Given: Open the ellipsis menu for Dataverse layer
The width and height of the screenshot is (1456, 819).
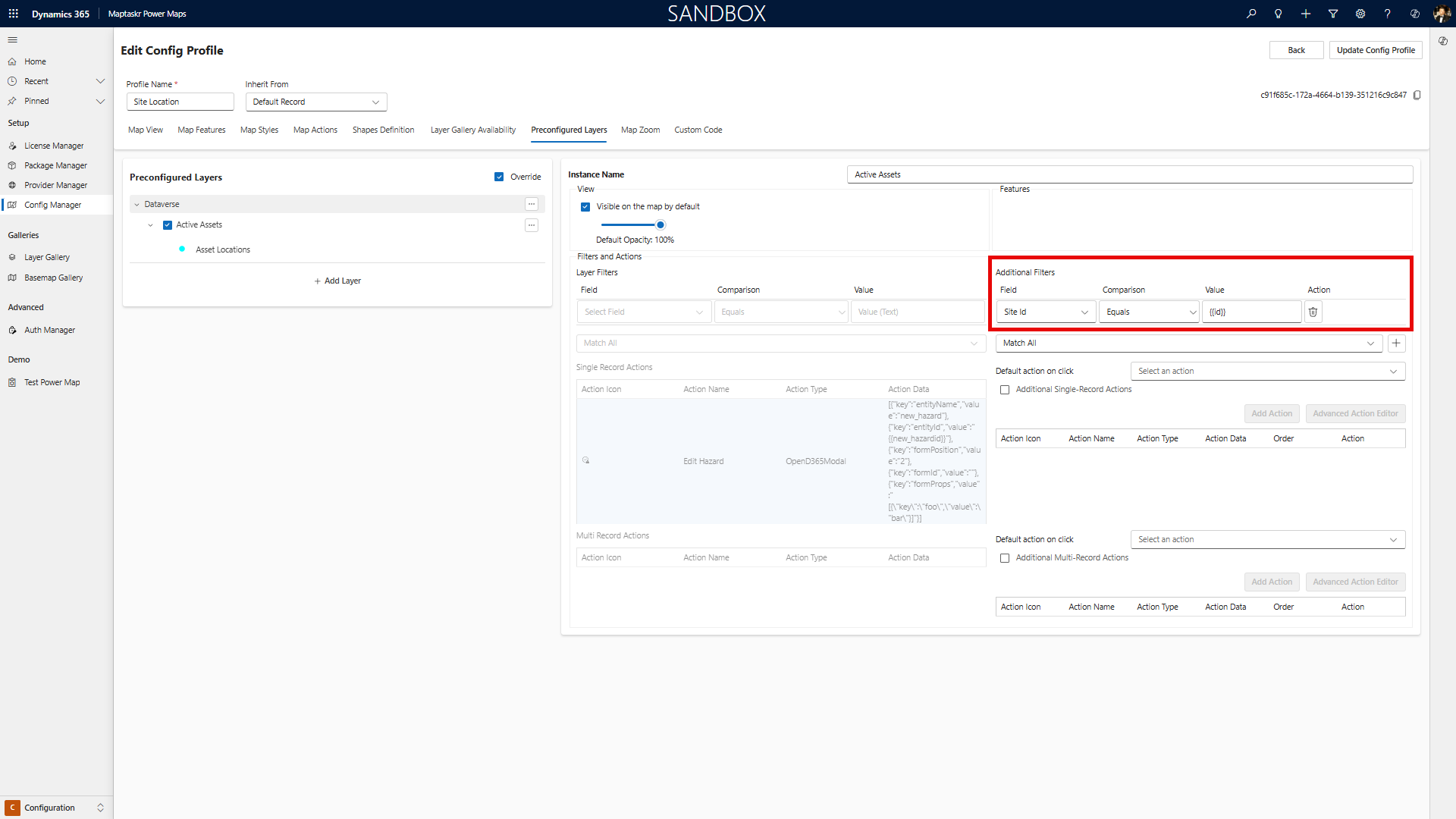Looking at the screenshot, I should (x=531, y=204).
